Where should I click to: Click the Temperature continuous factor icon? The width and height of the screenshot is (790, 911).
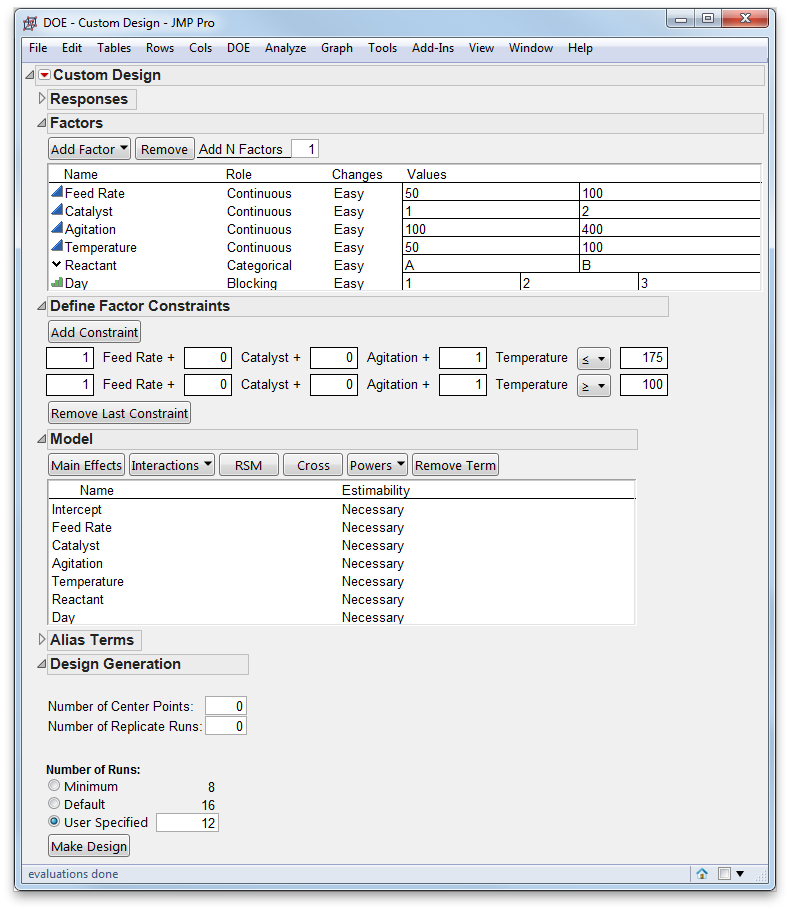pyautogui.click(x=57, y=246)
